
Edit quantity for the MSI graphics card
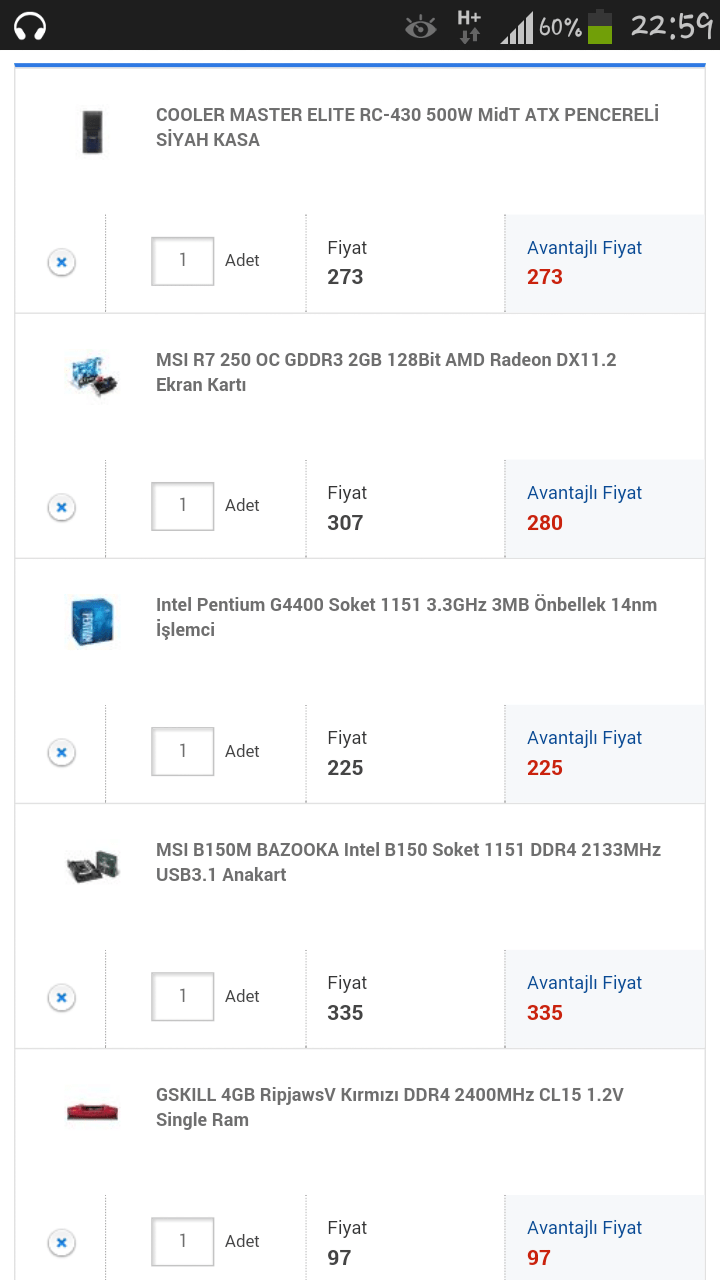[182, 506]
